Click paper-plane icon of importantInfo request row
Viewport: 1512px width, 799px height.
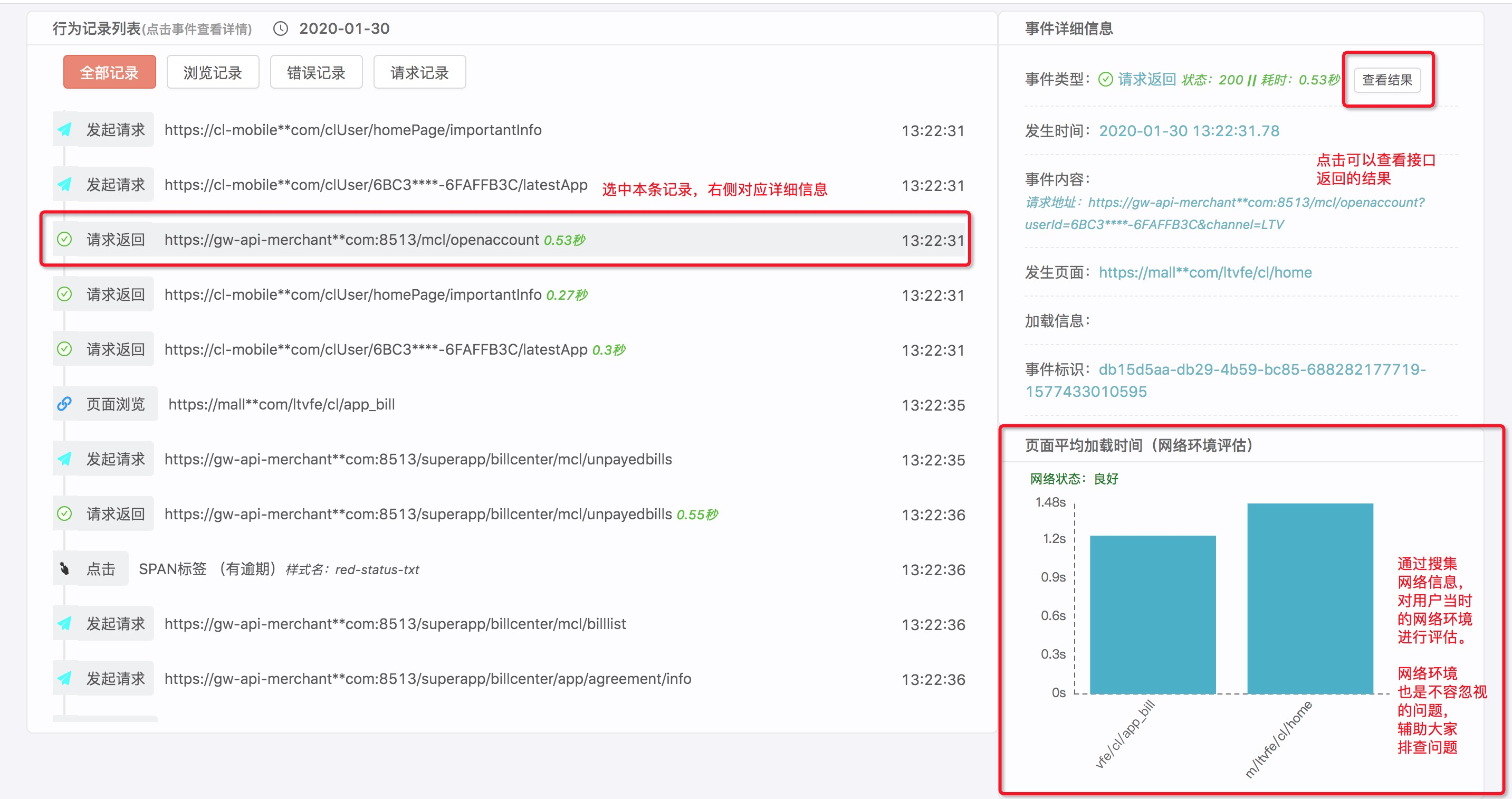[x=64, y=129]
